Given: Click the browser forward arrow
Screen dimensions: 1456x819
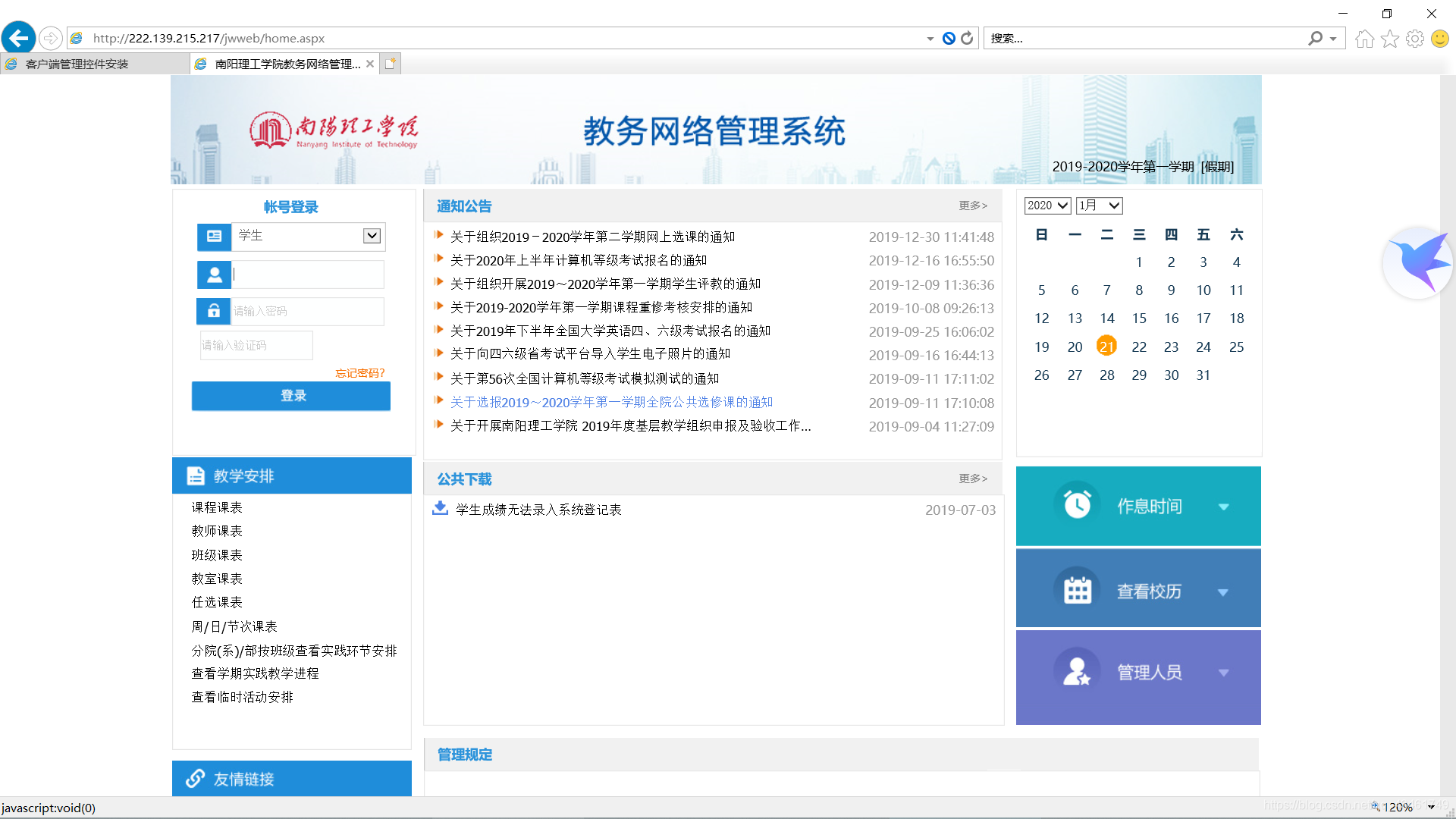Looking at the screenshot, I should [x=50, y=37].
